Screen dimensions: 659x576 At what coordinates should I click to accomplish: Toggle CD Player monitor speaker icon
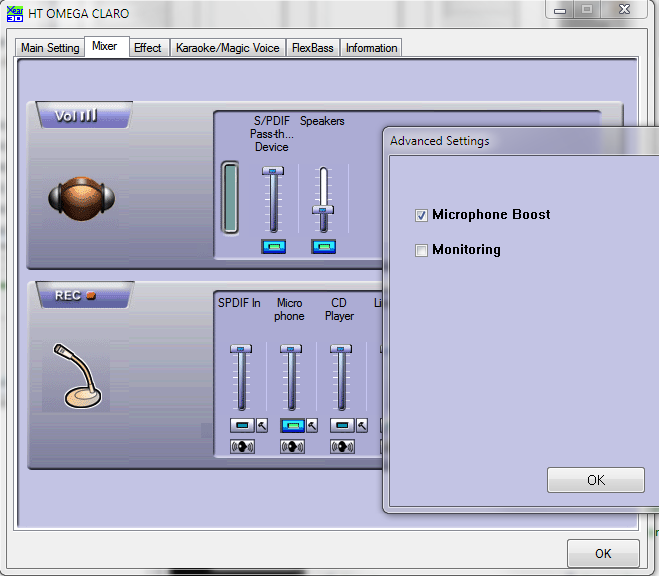[342, 446]
